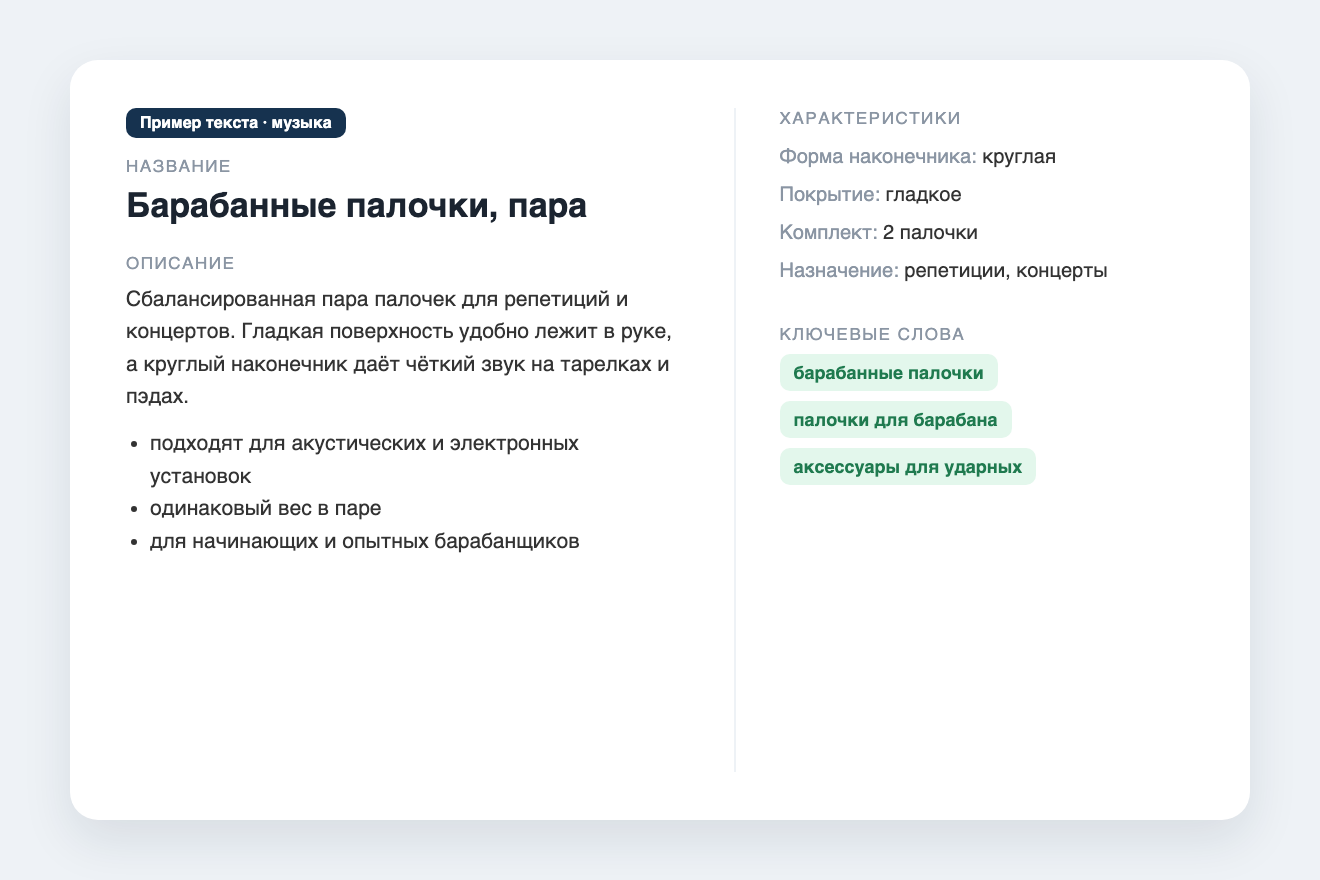1320x880 pixels.
Task: Select the "палочки для барабана" keyword tag
Action: pos(896,420)
